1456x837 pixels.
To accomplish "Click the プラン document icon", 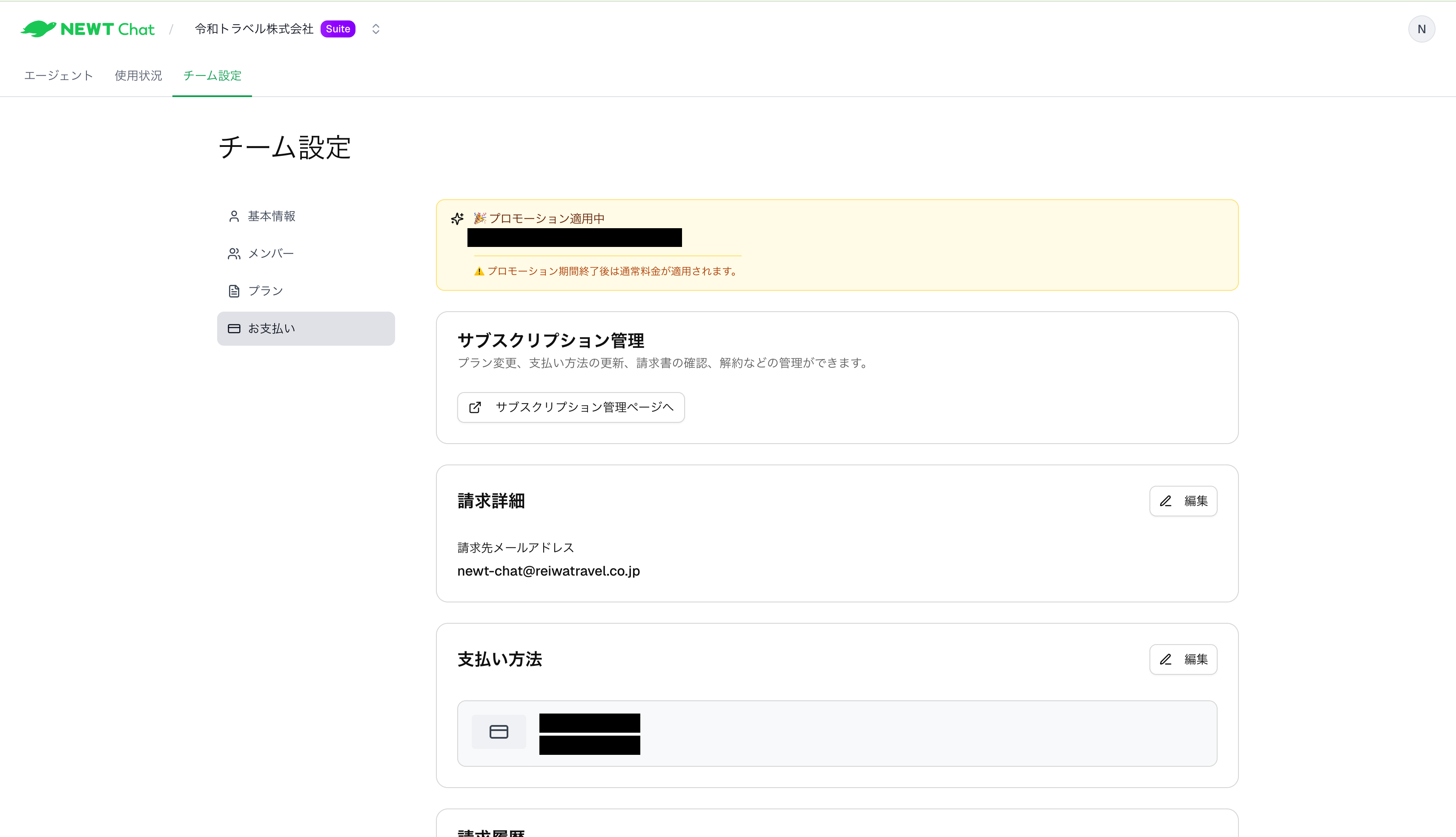I will click(234, 290).
